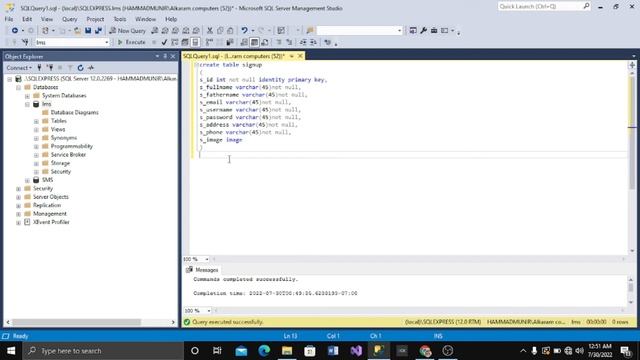Image resolution: width=640 pixels, height=360 pixels.
Task: Open the find text combo box in toolbar
Action: [359, 31]
